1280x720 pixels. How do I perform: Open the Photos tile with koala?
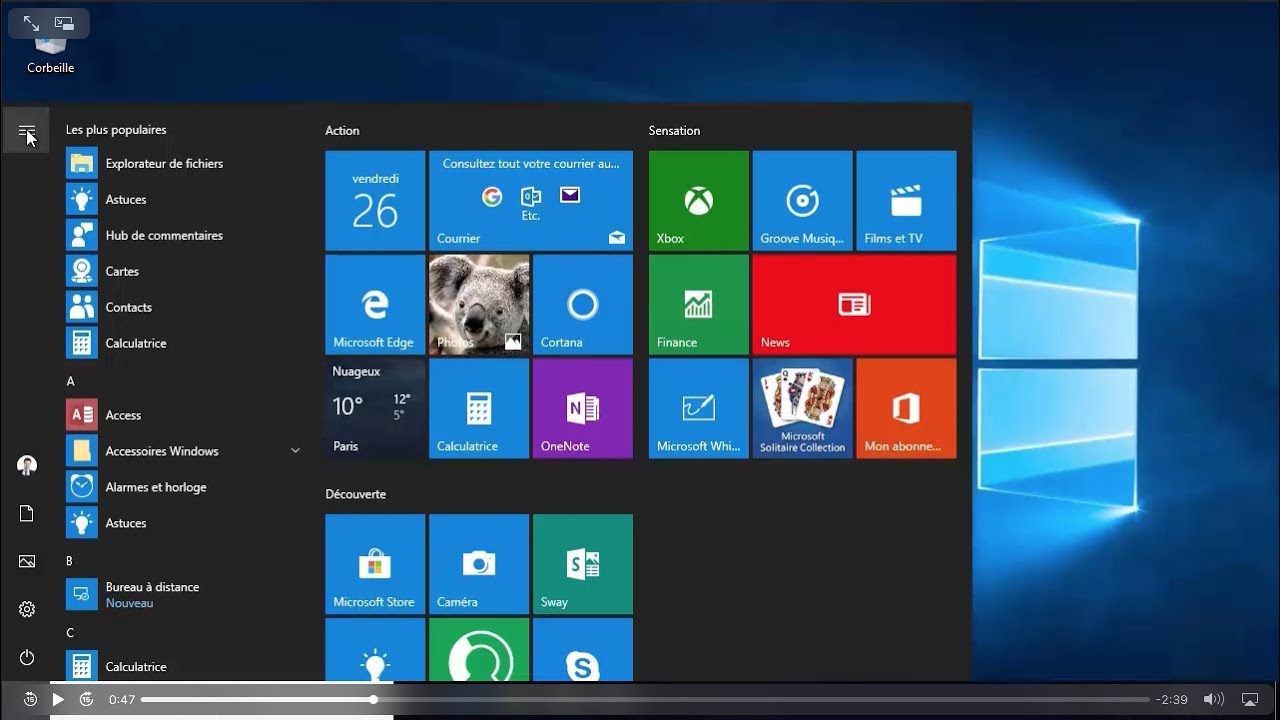tap(479, 305)
